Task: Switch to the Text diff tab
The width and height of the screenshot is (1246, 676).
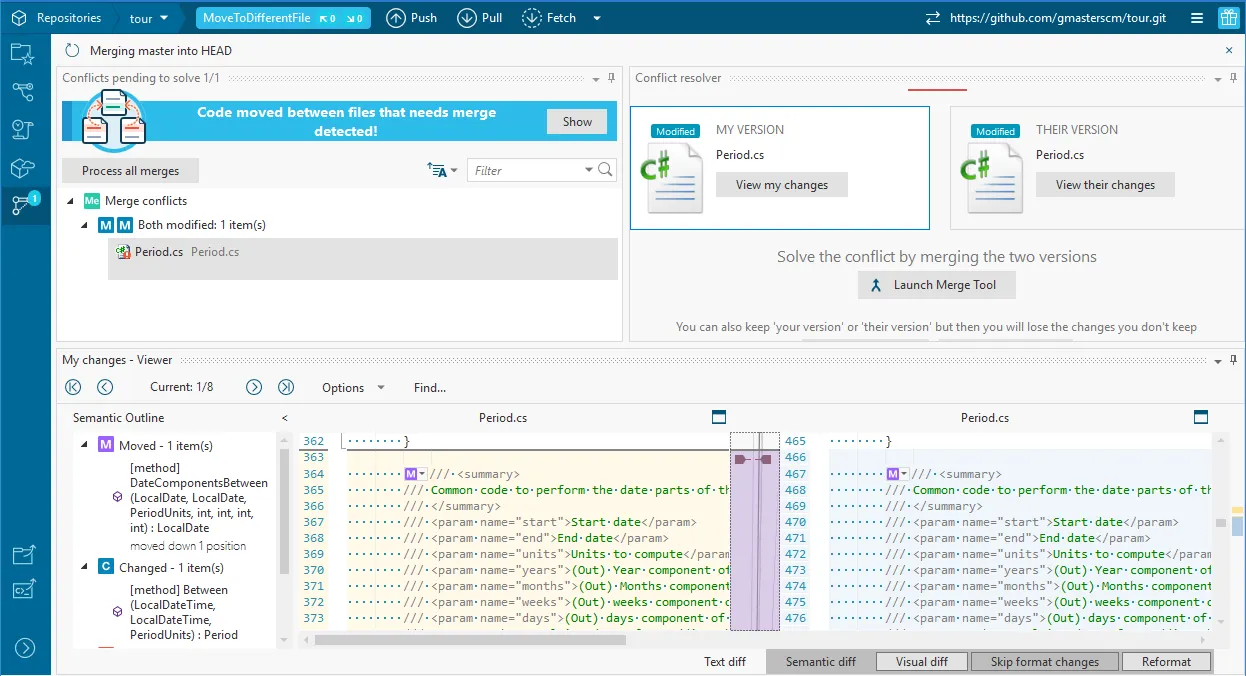Action: click(x=725, y=662)
